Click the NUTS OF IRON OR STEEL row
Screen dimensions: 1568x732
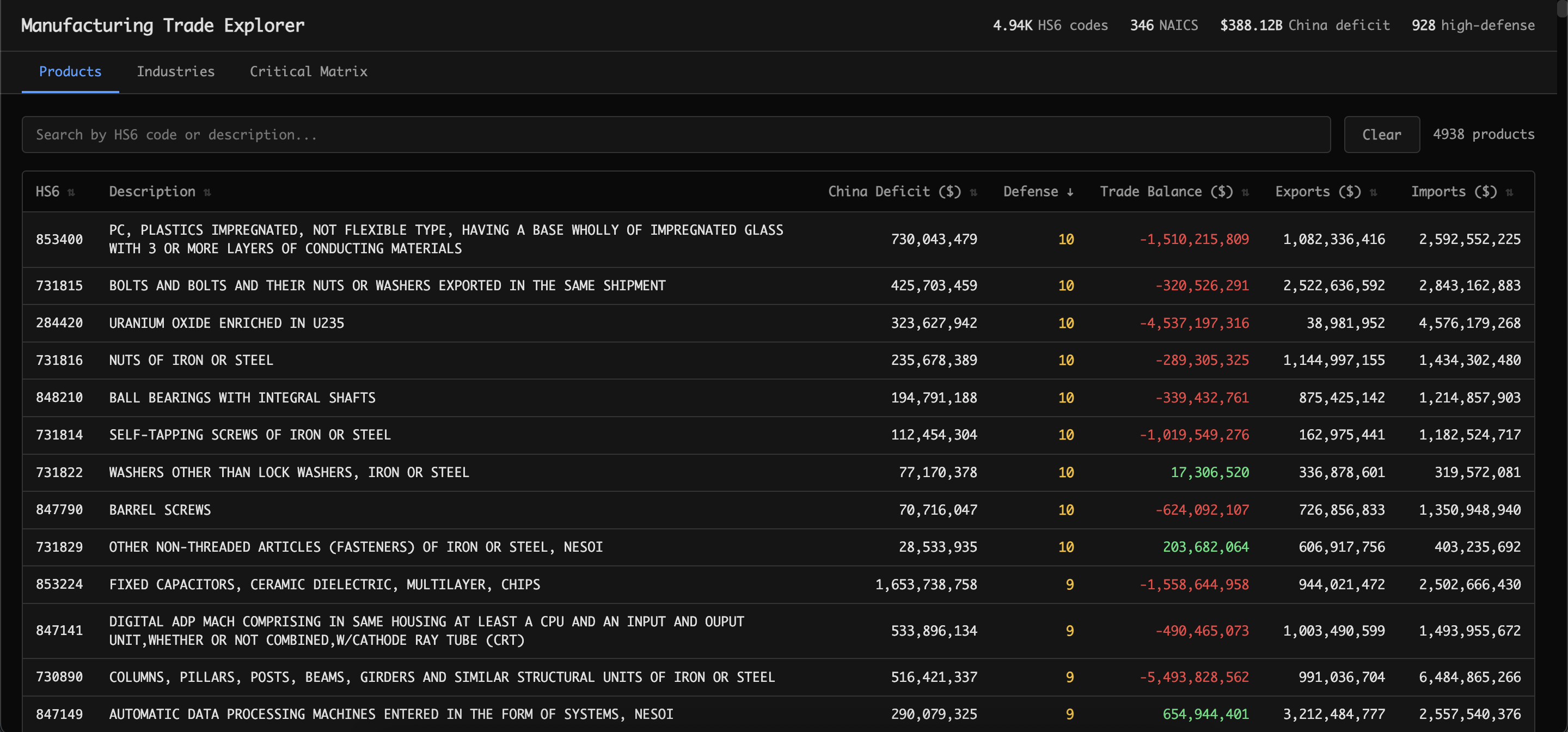pos(191,361)
